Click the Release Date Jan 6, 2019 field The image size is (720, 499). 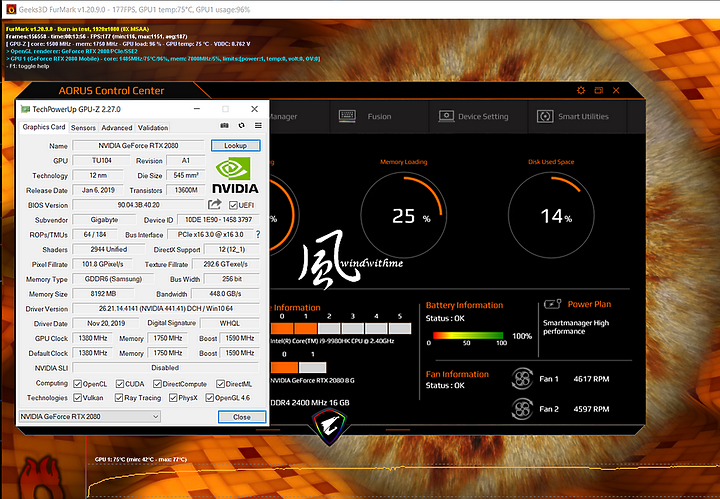98,190
